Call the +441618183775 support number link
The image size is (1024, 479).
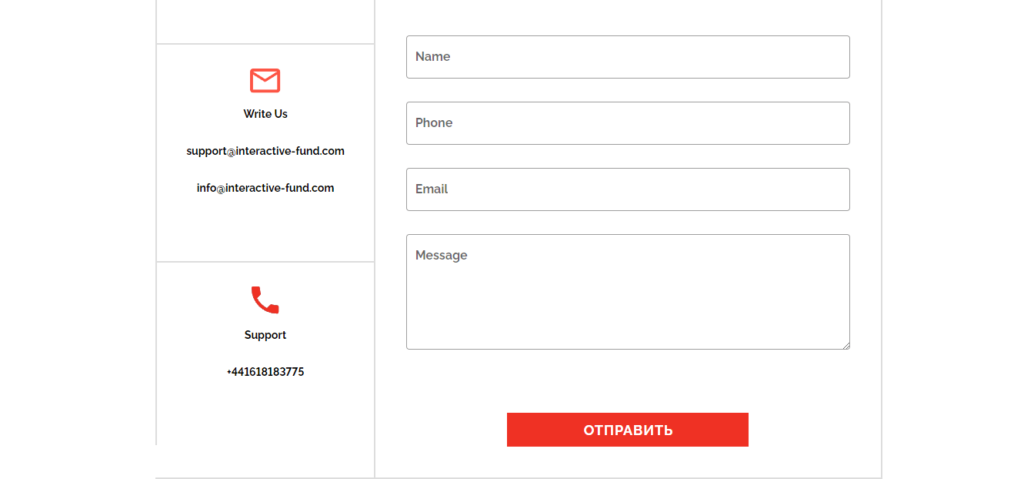tap(265, 372)
